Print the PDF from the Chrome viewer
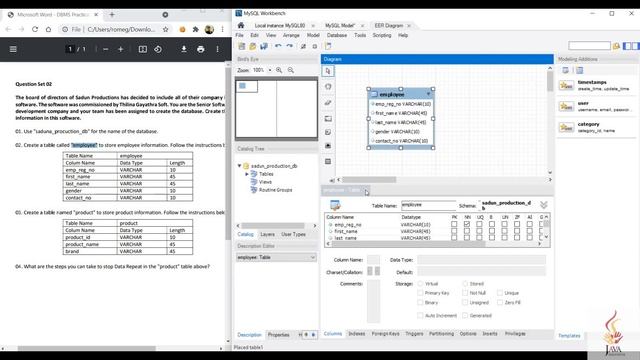The height and width of the screenshot is (360, 640). [200, 49]
